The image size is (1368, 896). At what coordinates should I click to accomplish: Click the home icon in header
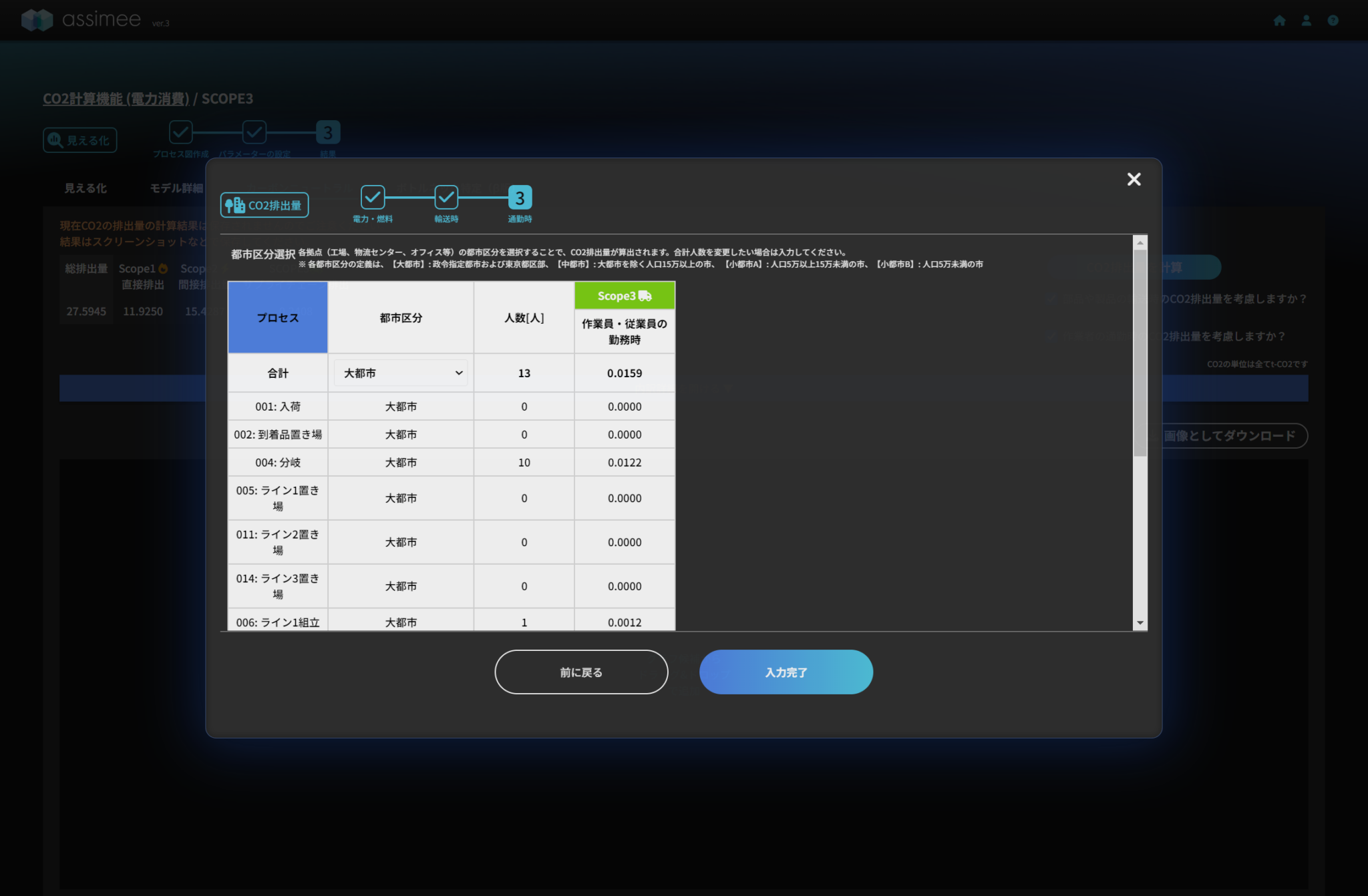[x=1279, y=21]
